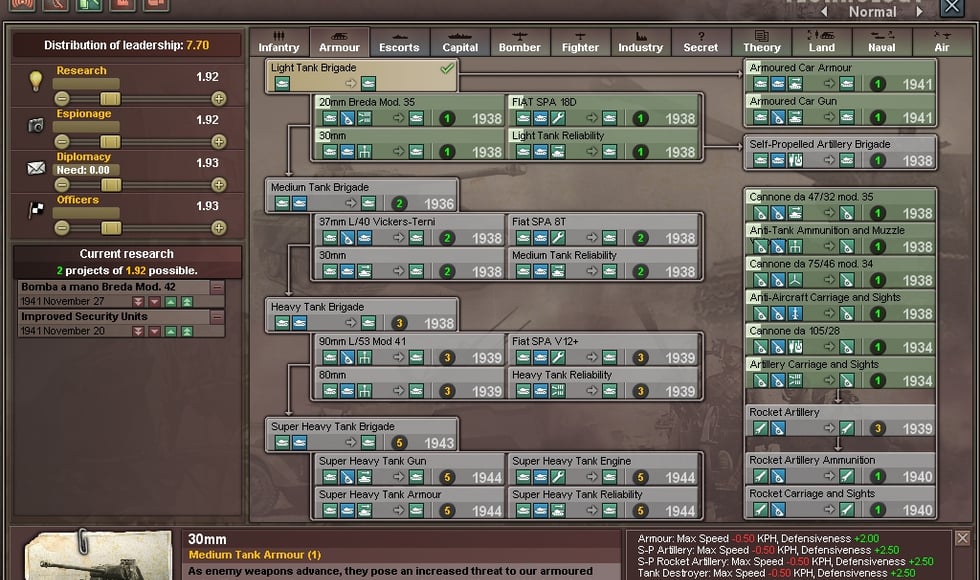This screenshot has width=980, height=580.
Task: Move Improved Security Units to queue bottom
Action: tap(138, 331)
